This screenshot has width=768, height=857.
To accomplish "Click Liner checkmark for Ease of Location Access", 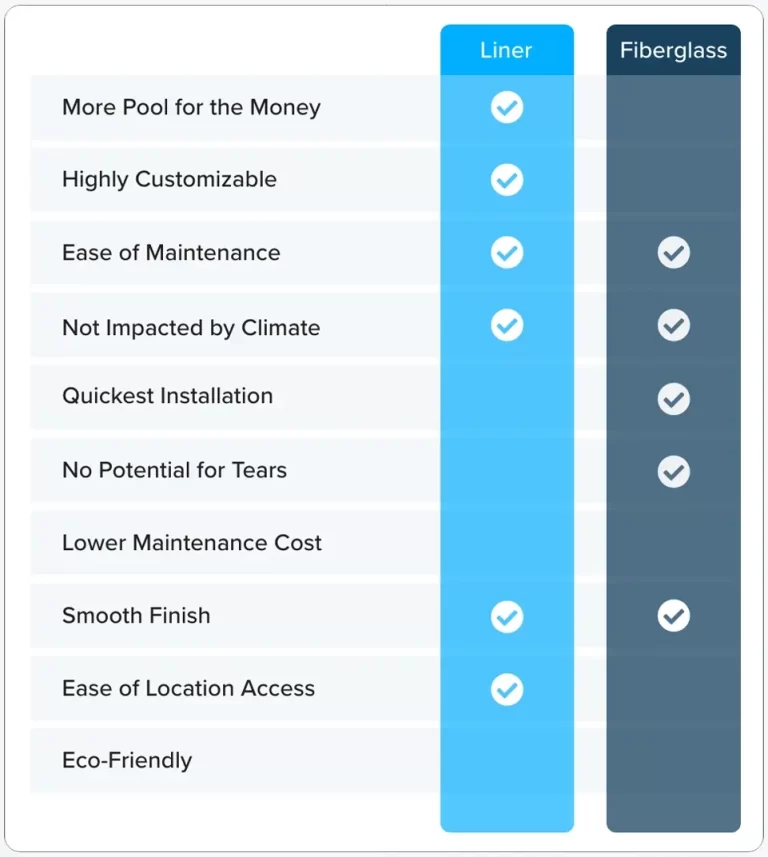I will pyautogui.click(x=507, y=689).
